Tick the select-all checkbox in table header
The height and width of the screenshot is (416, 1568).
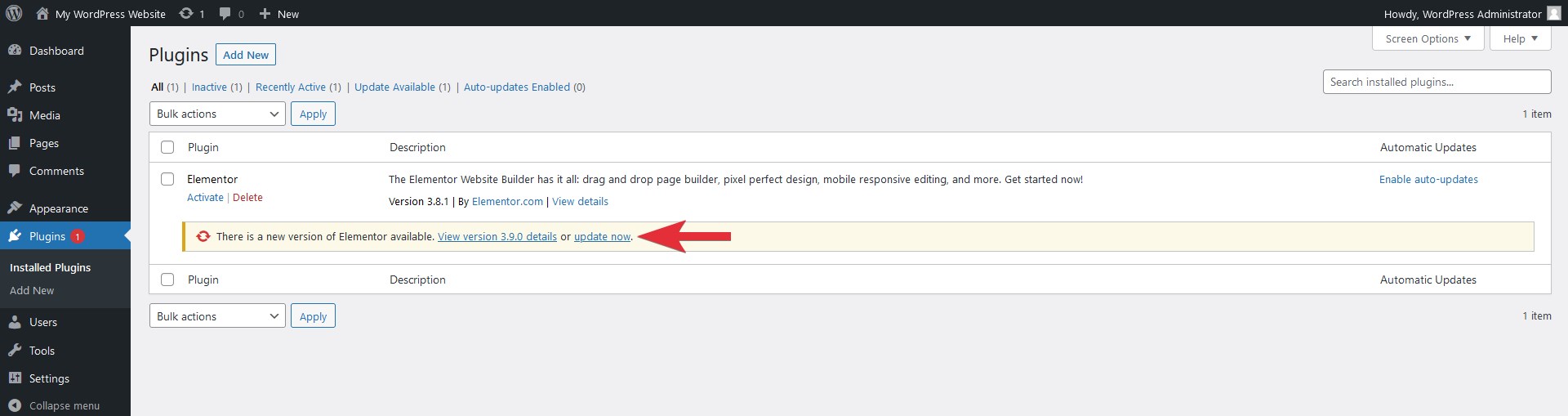coord(167,147)
